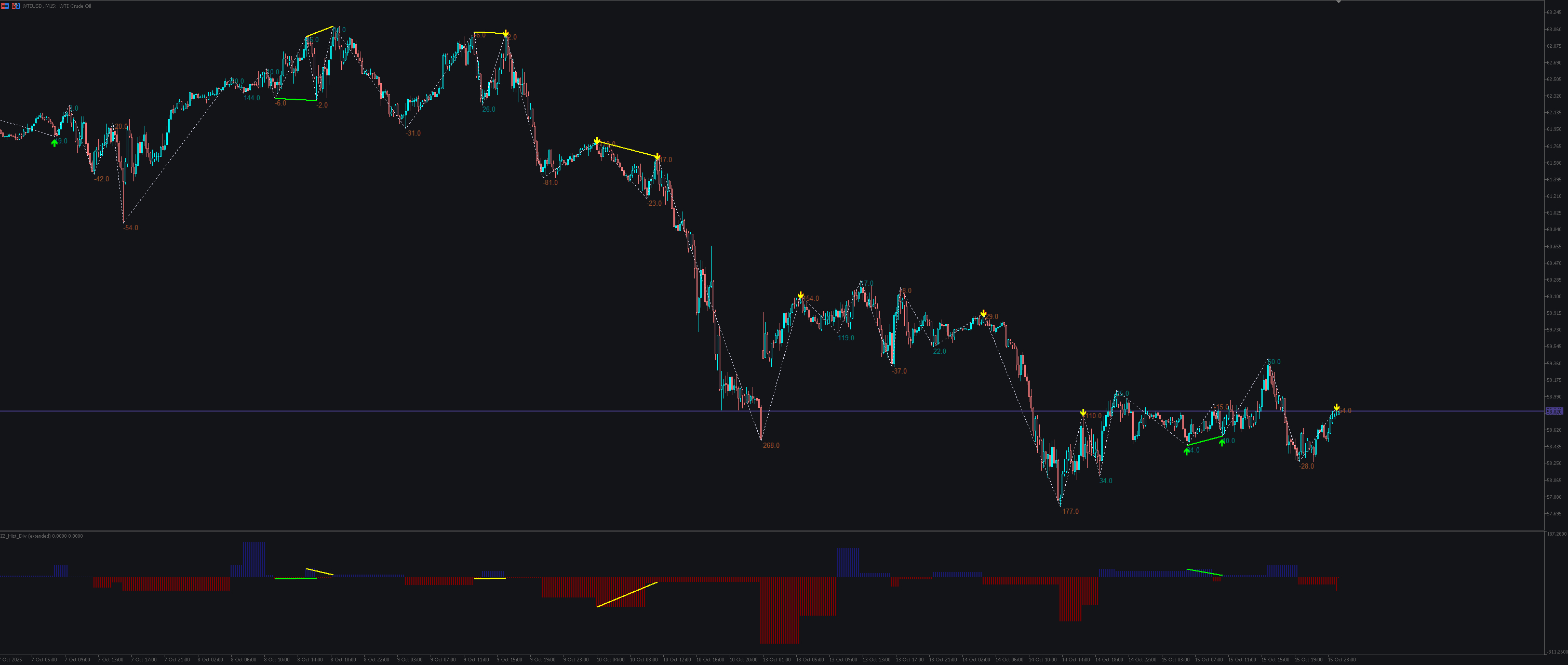Select the long yellow divergence line in the histogram window
This screenshot has width=1568, height=665.
627,594
